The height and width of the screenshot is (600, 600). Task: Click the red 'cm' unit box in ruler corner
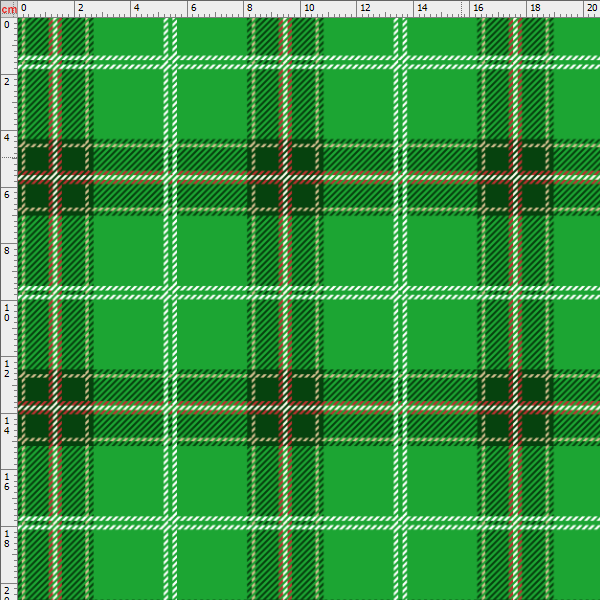(9, 9)
